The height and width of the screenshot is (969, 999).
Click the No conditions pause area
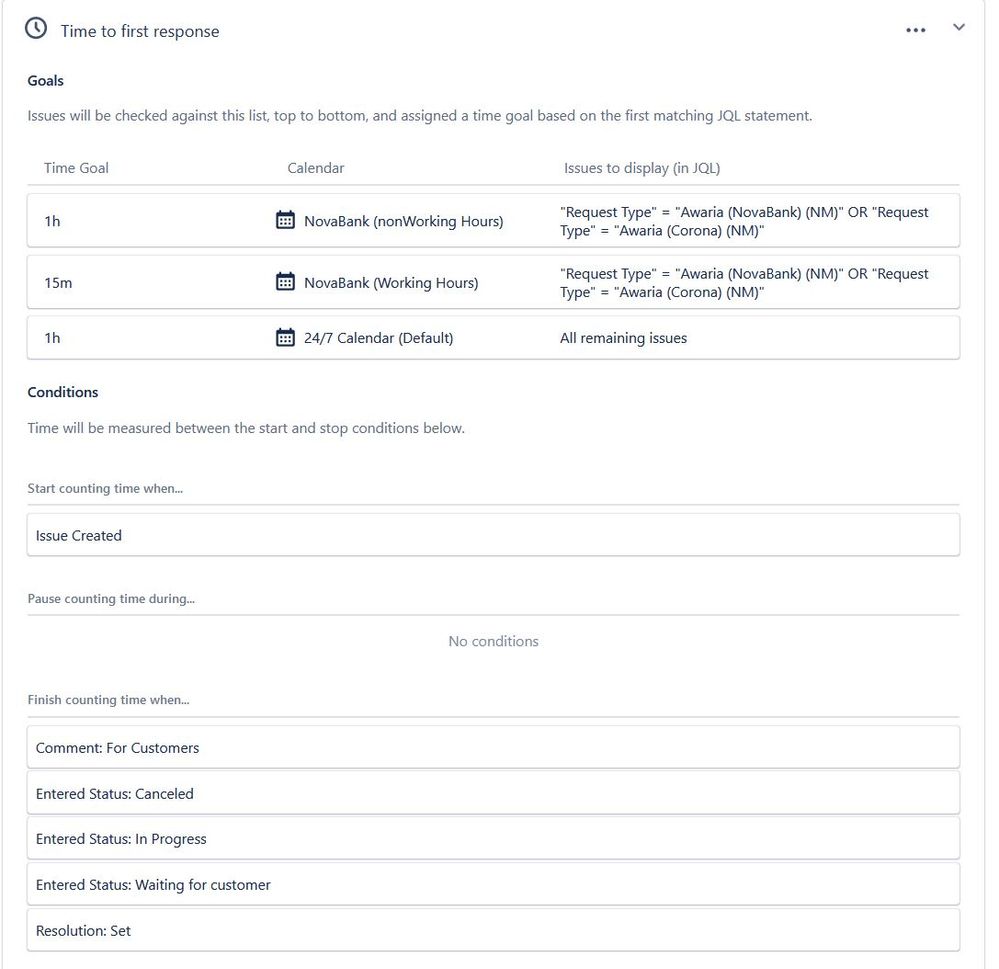pos(493,641)
